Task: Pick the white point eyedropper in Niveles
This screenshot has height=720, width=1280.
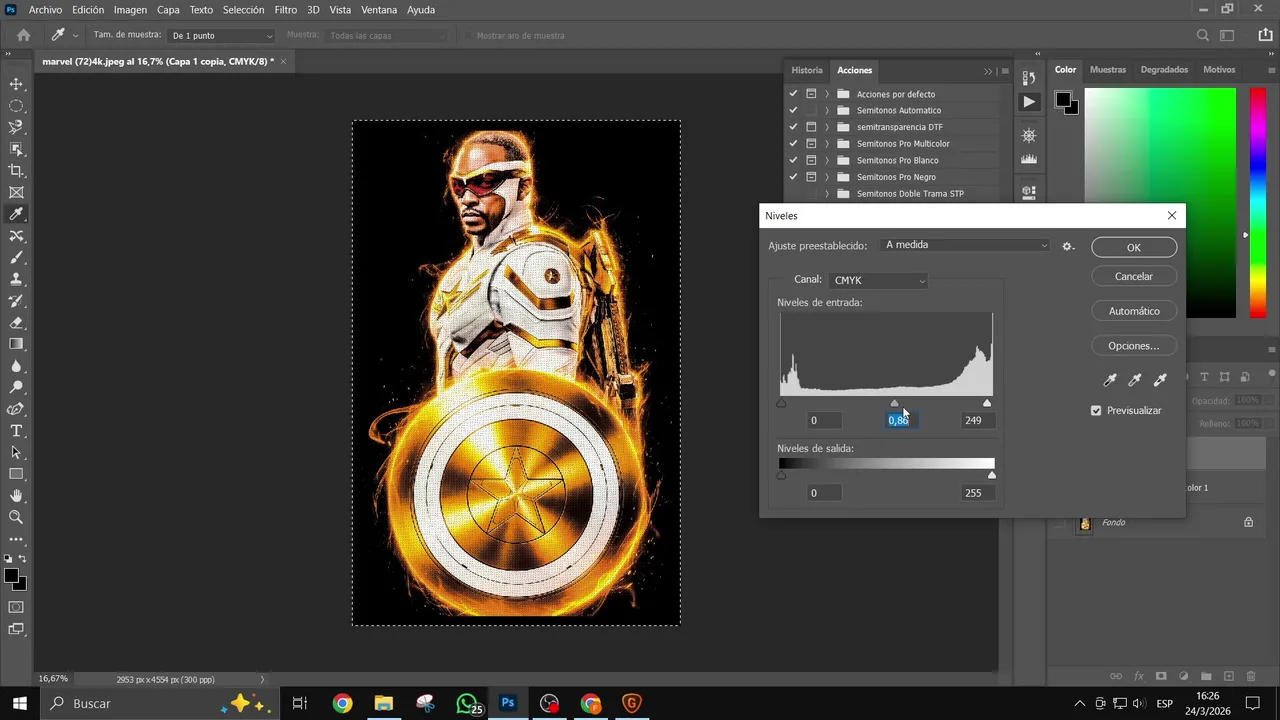Action: (1160, 380)
